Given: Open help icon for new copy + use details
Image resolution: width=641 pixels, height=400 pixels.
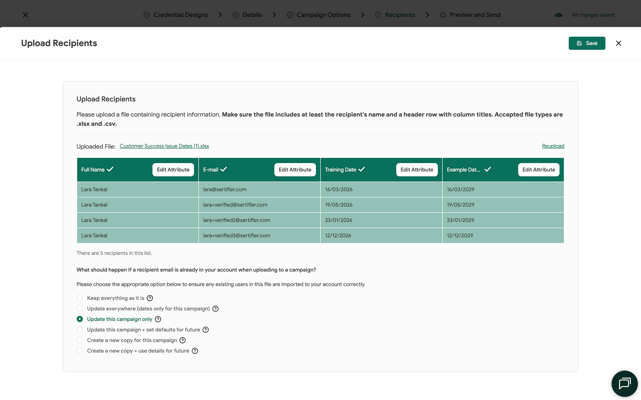Looking at the screenshot, I should 195,351.
